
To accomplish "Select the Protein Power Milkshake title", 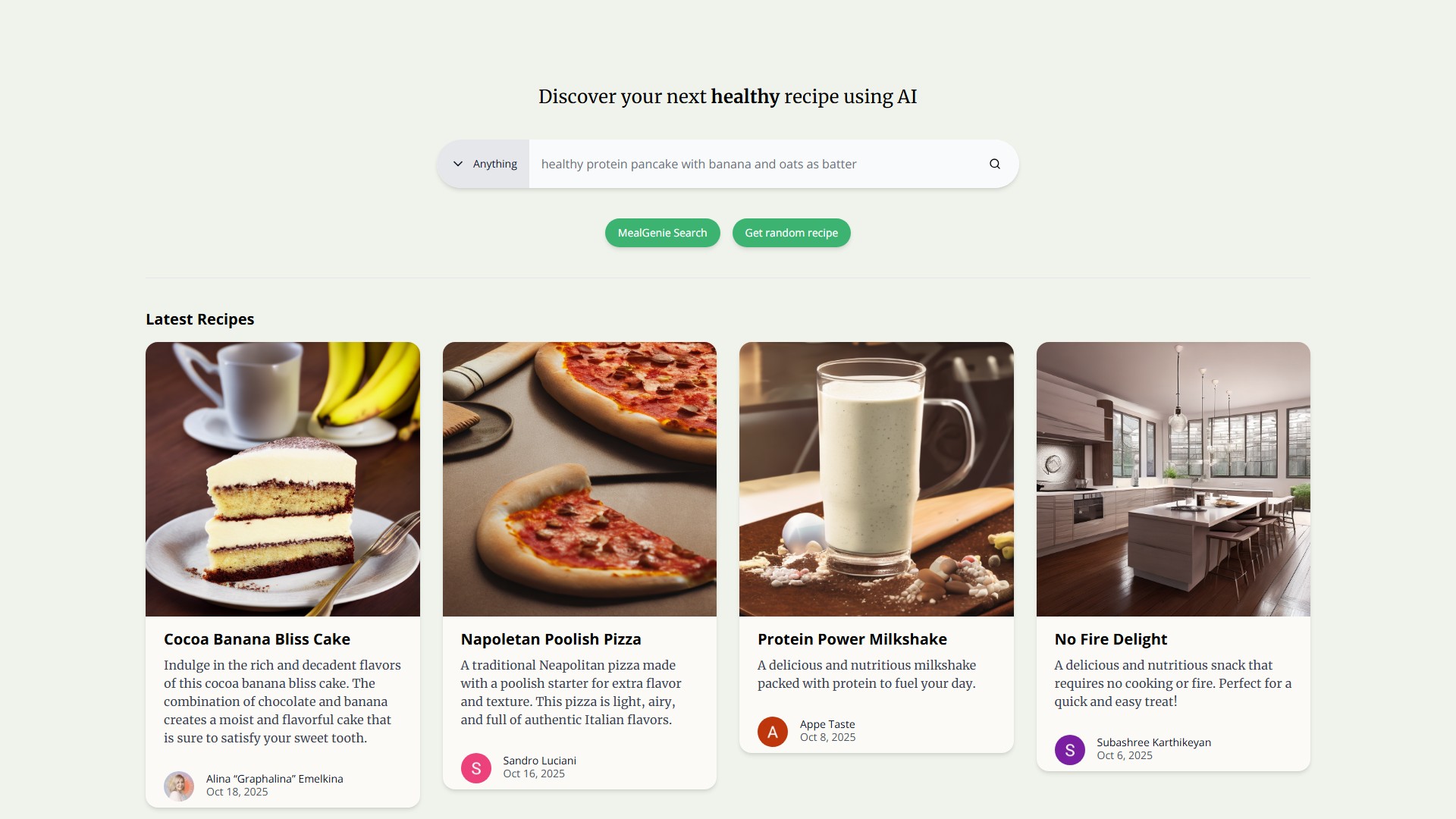I will (x=852, y=639).
